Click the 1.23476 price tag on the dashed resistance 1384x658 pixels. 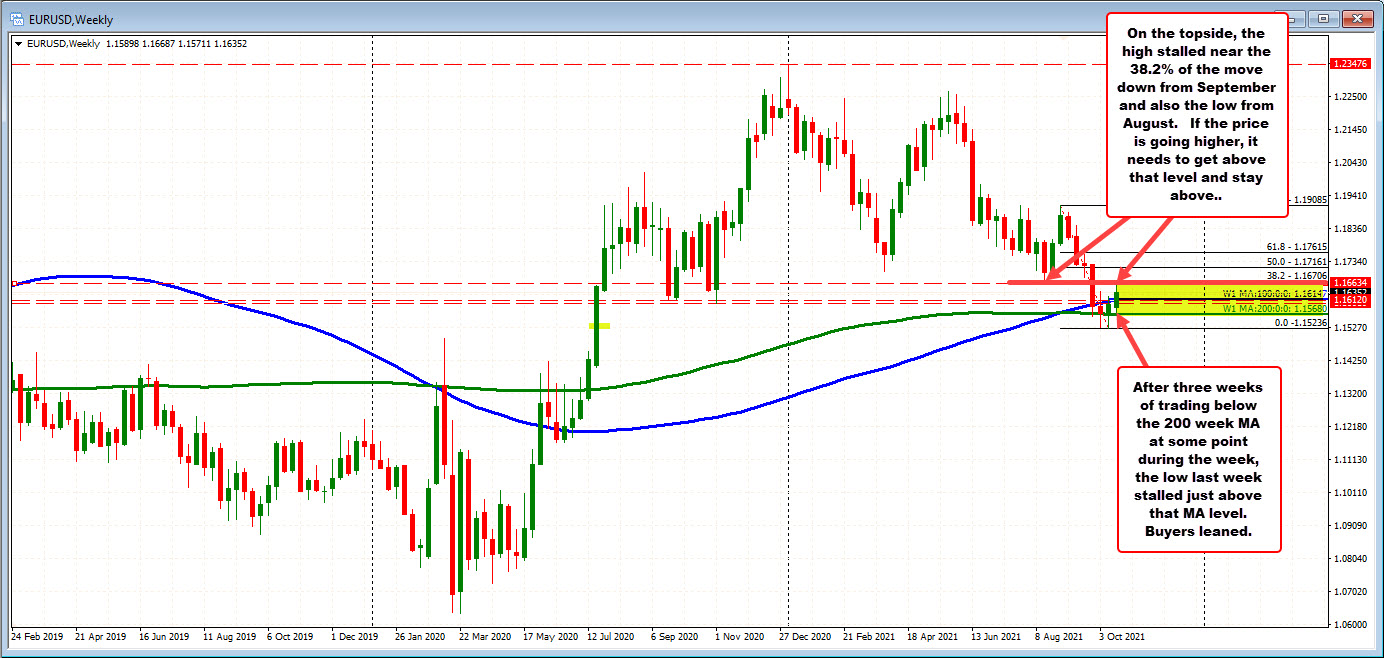(x=1351, y=62)
